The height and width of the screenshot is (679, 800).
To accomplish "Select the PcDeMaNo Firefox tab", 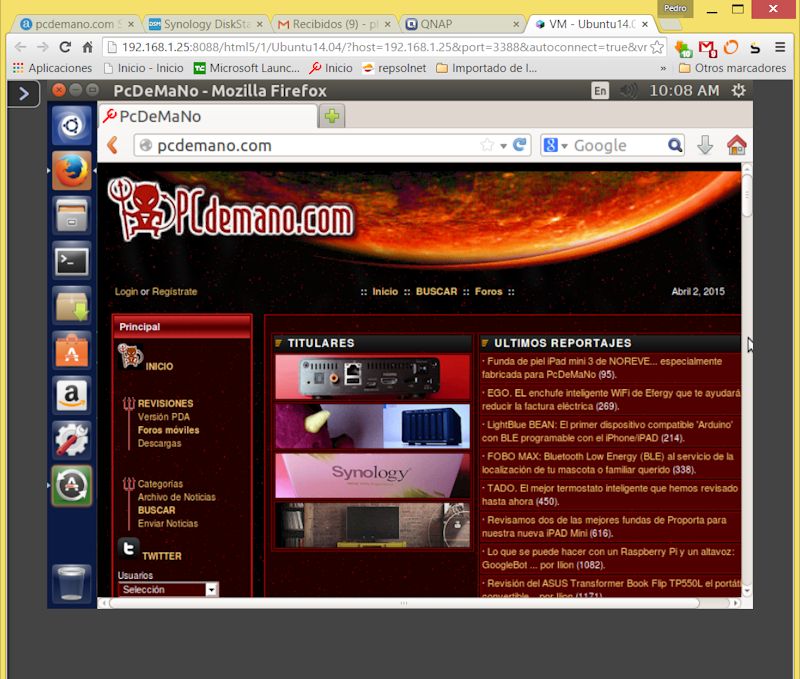I will 208,116.
